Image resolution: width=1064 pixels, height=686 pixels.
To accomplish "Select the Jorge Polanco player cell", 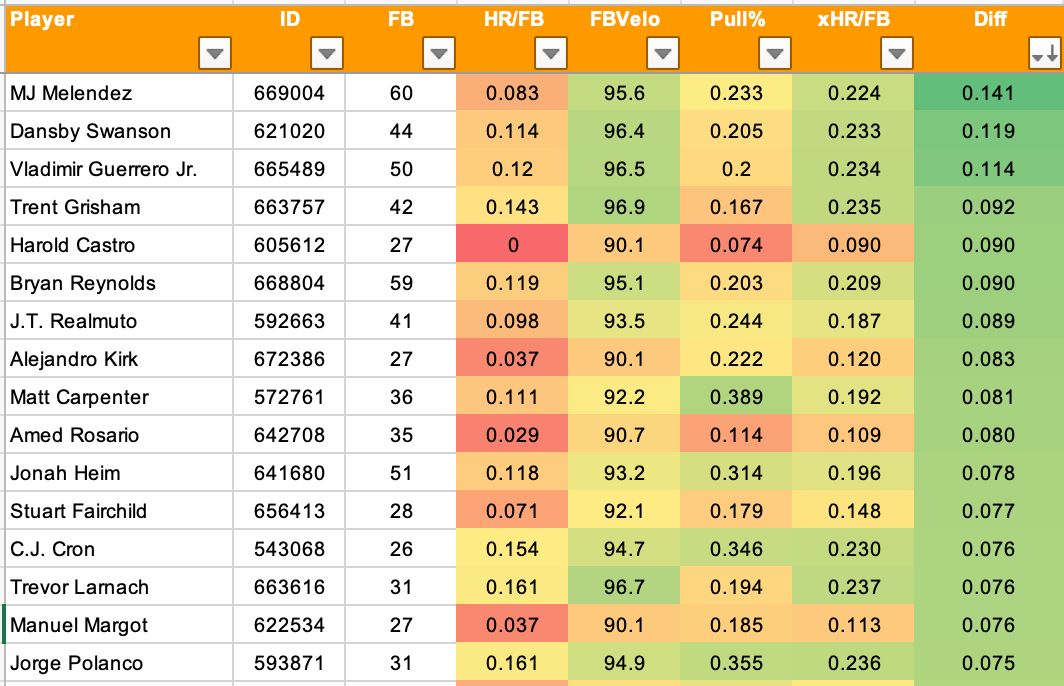I will point(119,662).
